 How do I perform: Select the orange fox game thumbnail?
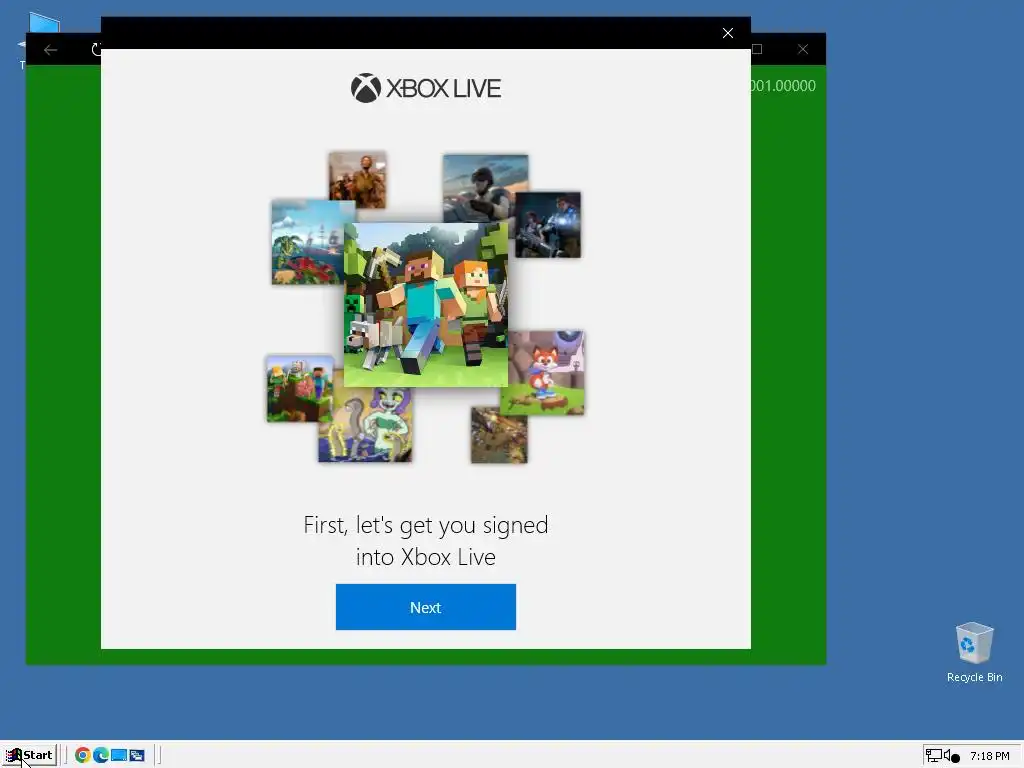547,372
